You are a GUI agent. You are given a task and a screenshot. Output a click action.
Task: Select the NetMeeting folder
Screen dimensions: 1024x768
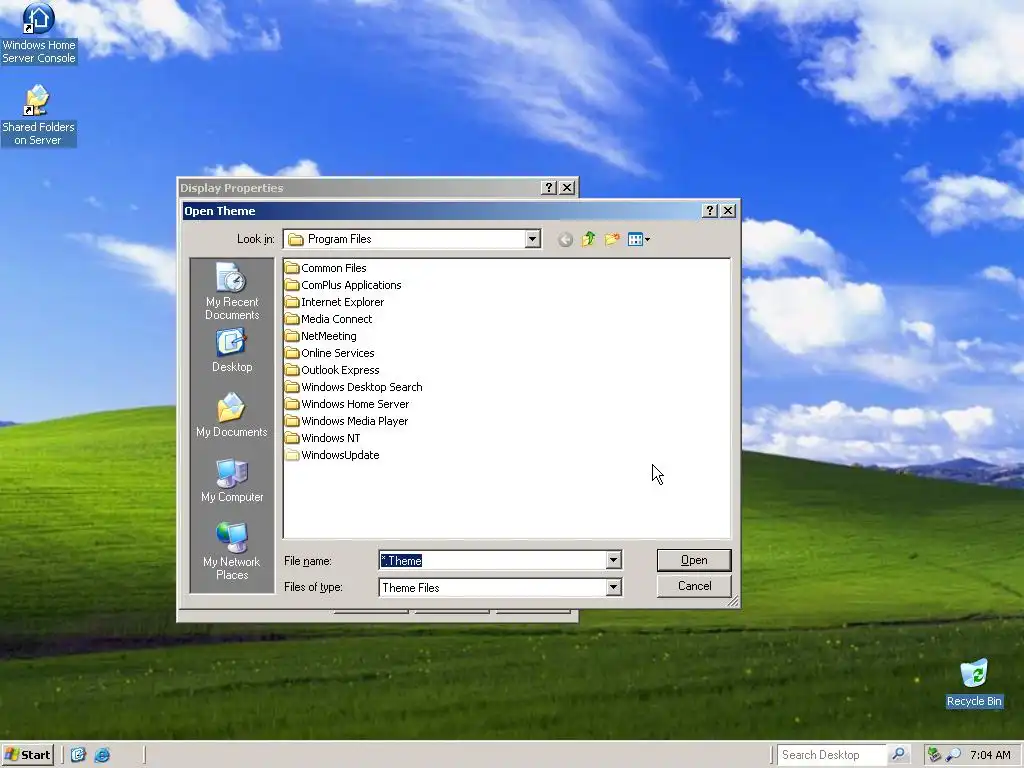tap(321, 336)
